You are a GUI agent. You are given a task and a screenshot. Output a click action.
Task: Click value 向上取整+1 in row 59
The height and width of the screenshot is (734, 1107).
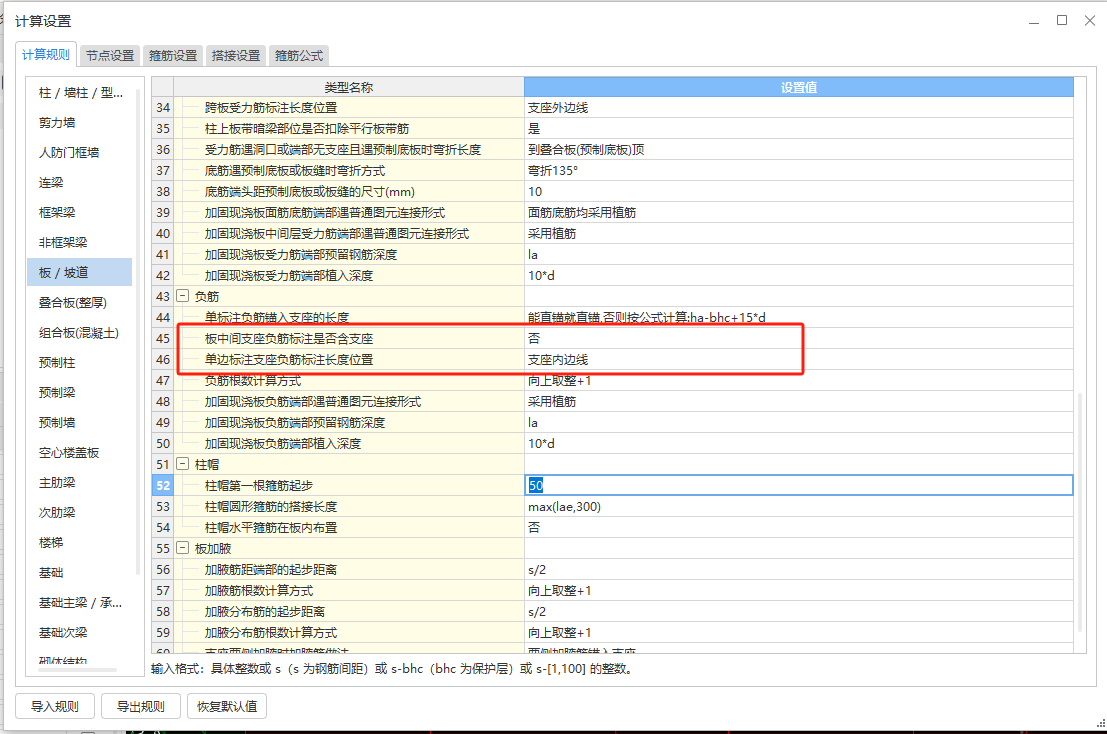pos(798,633)
